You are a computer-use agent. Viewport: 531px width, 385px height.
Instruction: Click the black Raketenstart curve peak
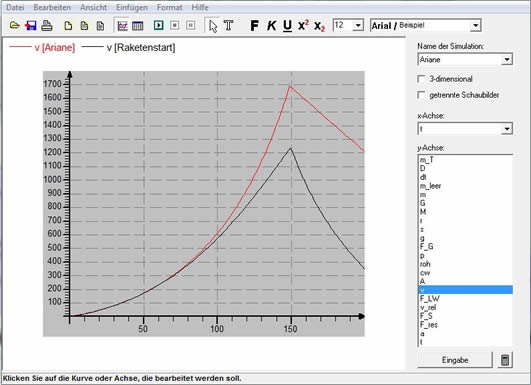[290, 148]
